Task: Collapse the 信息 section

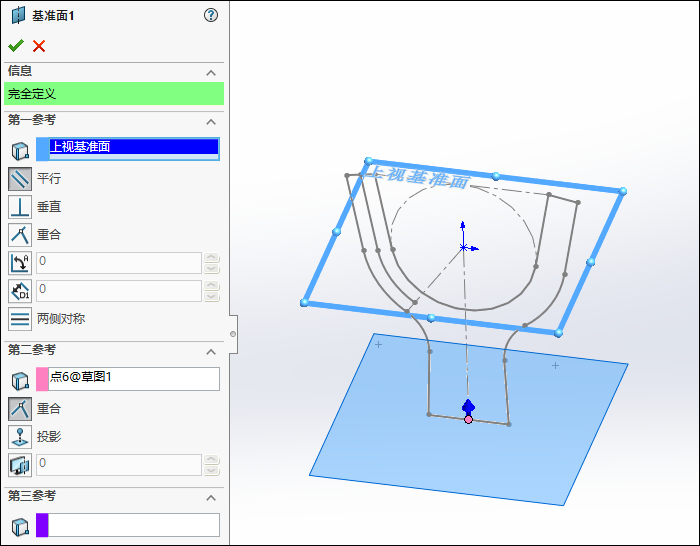Action: click(211, 72)
